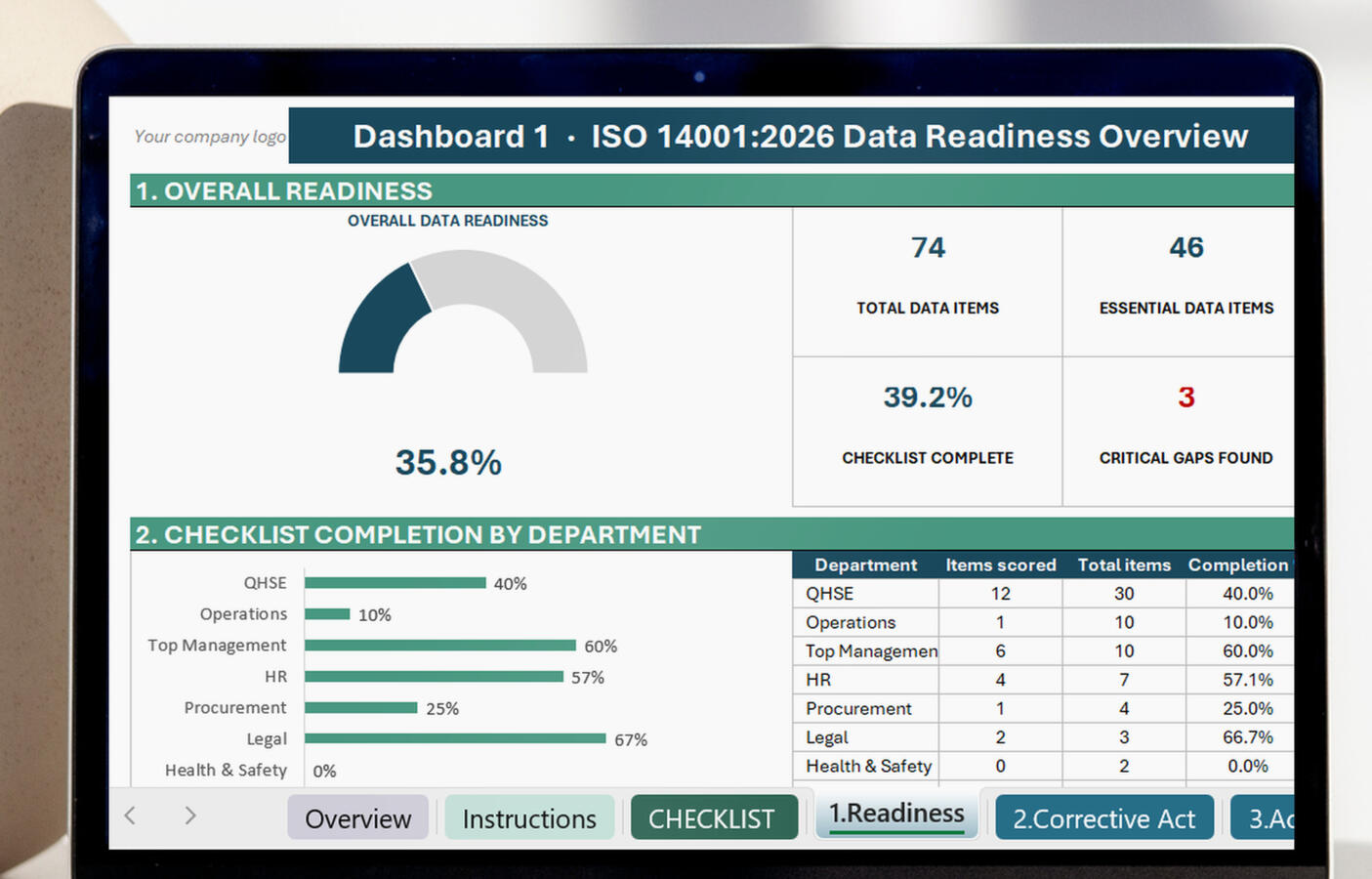The width and height of the screenshot is (1372, 879).
Task: Select the 'Top Managemen' table cell
Action: [x=866, y=651]
